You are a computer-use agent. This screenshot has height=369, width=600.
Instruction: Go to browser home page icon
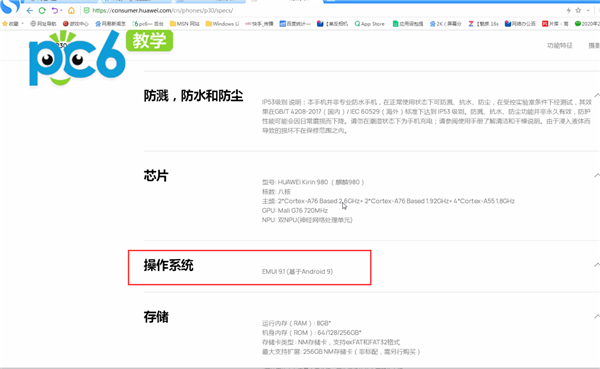point(71,10)
